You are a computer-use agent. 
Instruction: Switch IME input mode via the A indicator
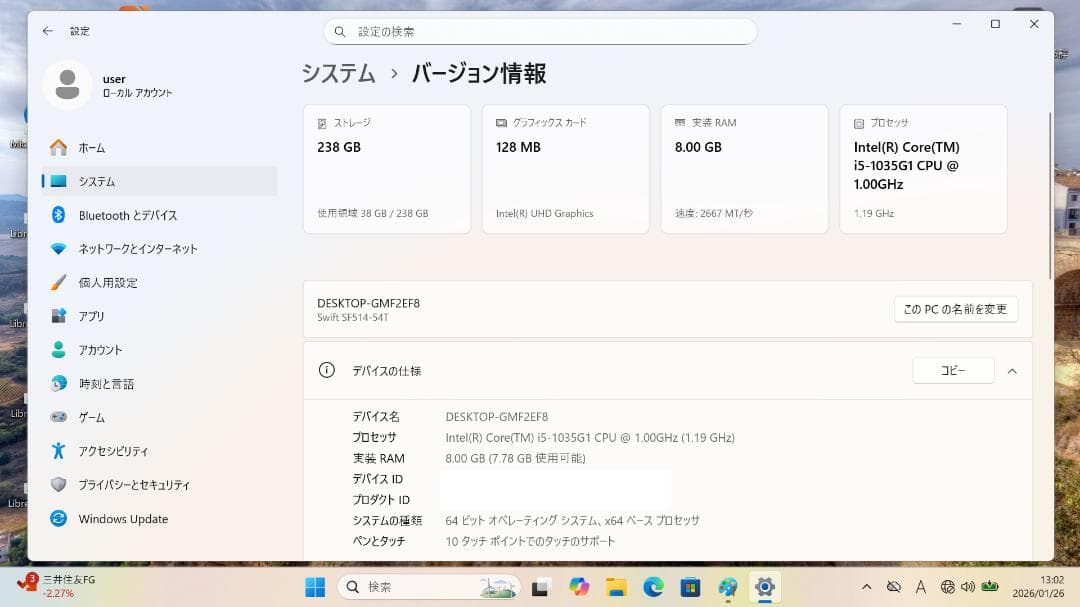pyautogui.click(x=923, y=588)
